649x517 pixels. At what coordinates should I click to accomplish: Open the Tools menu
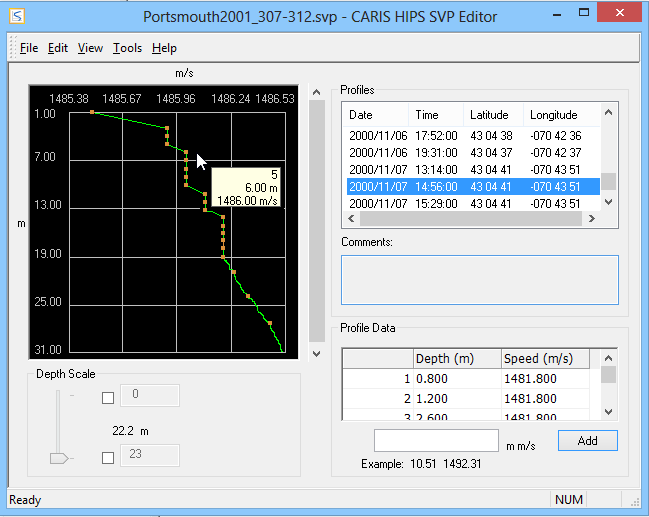click(x=127, y=48)
